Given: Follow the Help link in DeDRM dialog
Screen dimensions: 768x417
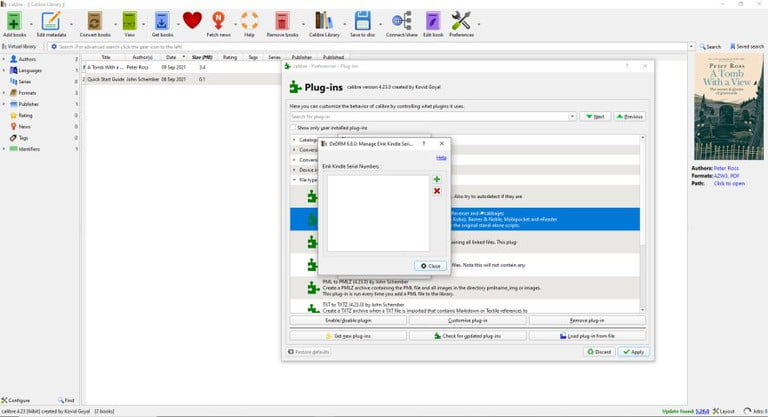Looking at the screenshot, I should 441,157.
